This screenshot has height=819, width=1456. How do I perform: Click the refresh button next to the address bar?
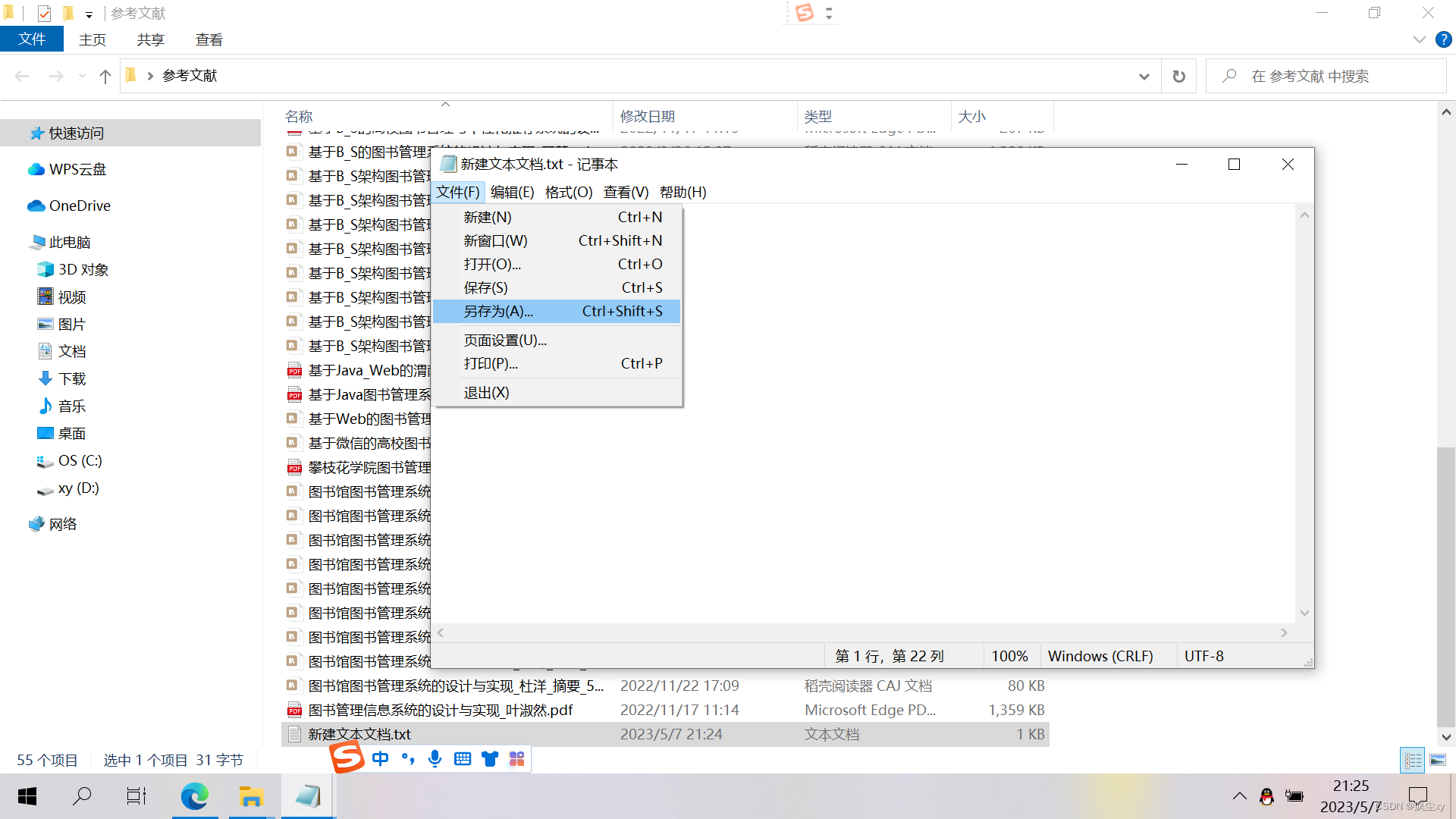click(x=1178, y=76)
